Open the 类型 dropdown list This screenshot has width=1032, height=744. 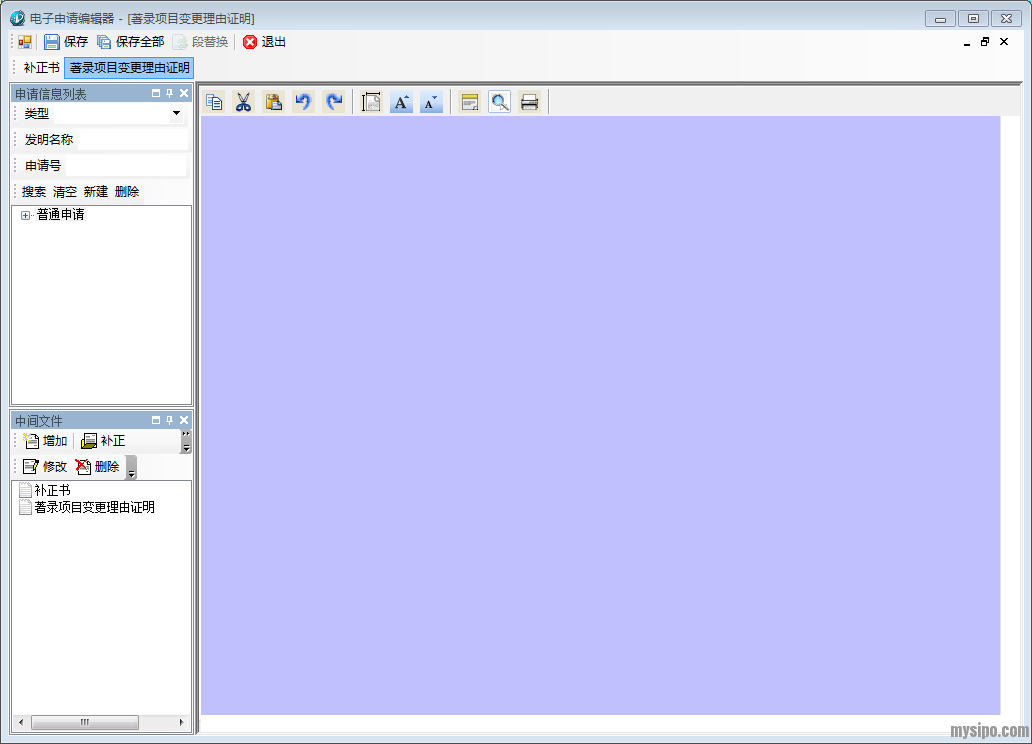177,114
